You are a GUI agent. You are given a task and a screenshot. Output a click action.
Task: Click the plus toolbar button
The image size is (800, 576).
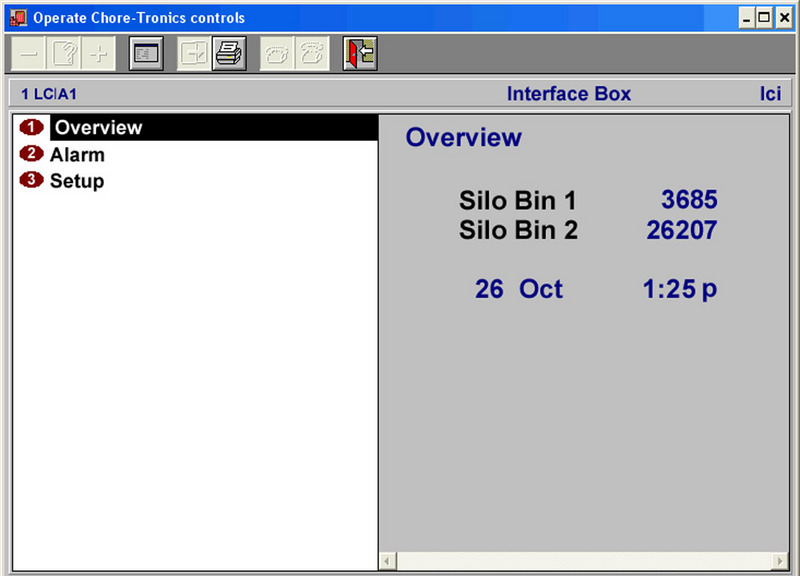click(x=98, y=54)
